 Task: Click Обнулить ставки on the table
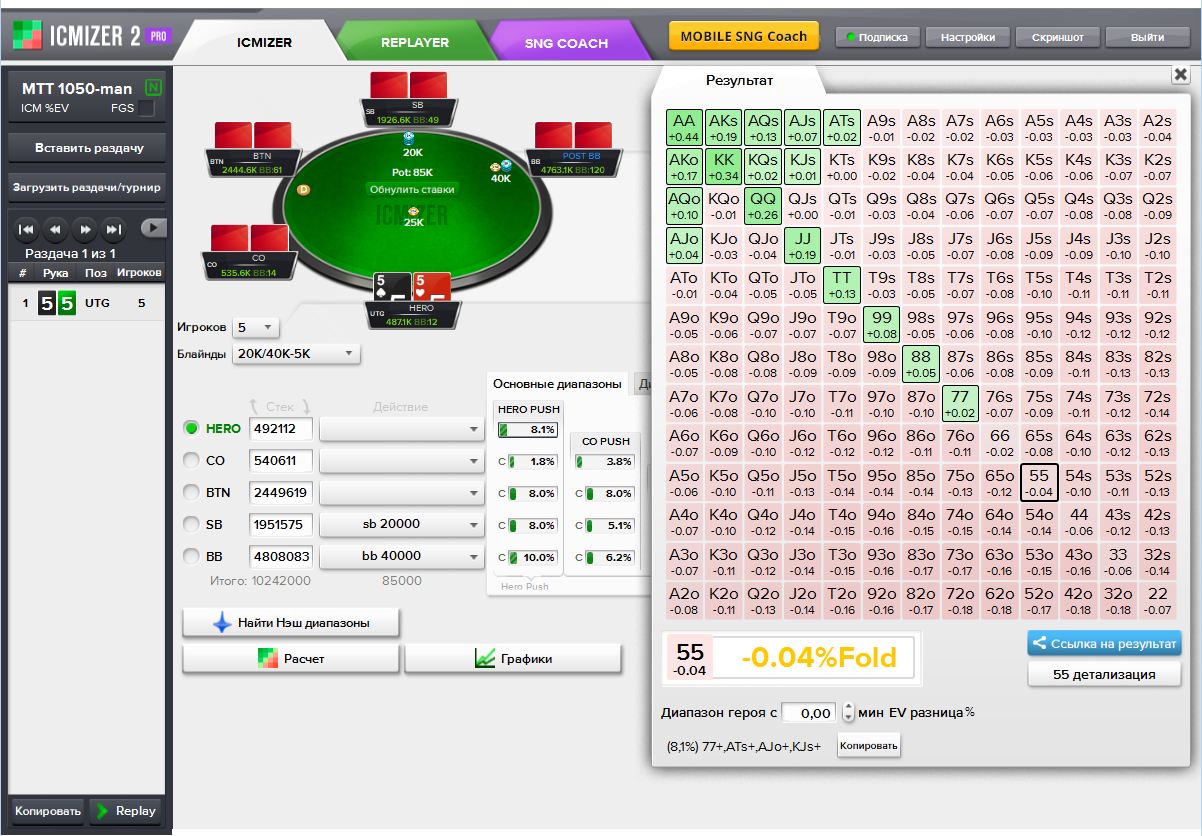pos(412,189)
